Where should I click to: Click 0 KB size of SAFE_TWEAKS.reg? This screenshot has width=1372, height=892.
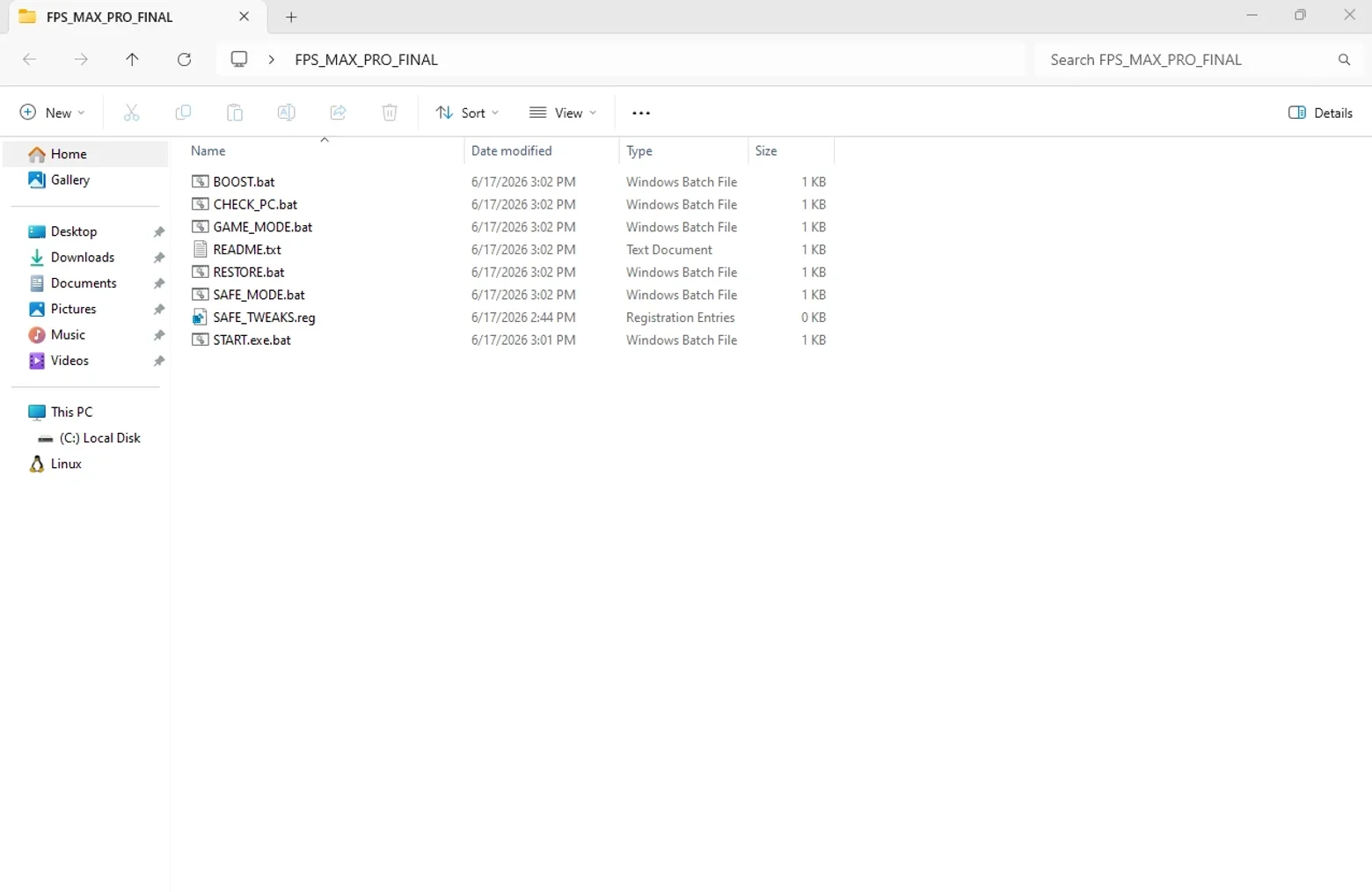(814, 318)
